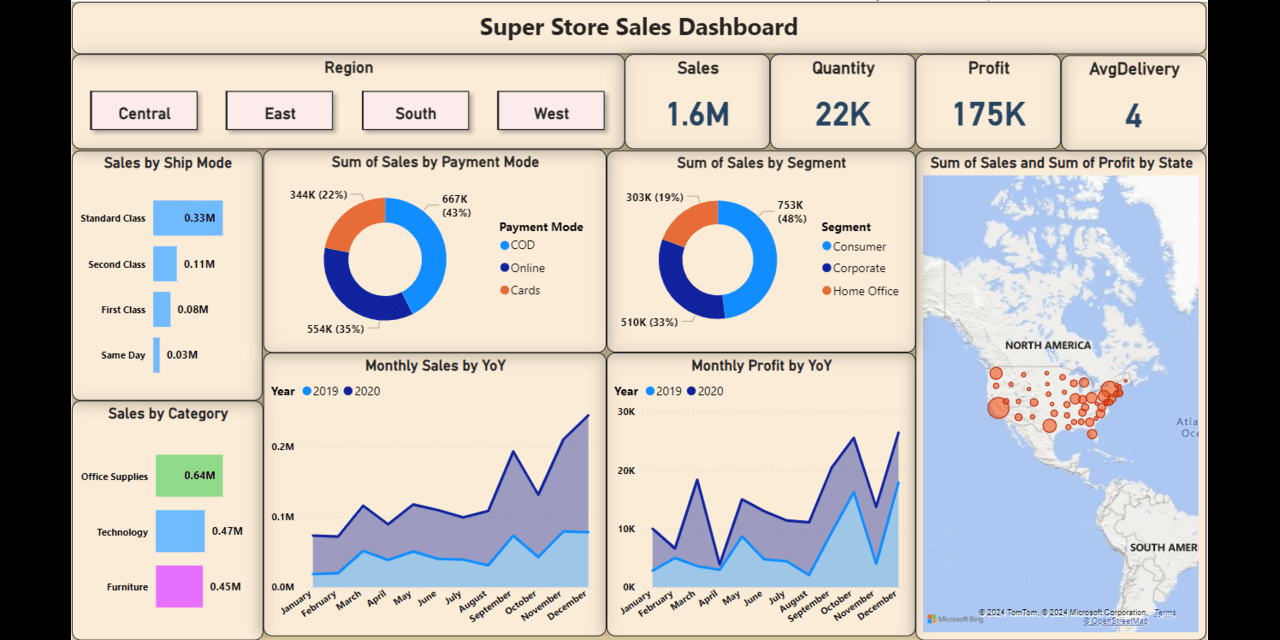The width and height of the screenshot is (1280, 640).
Task: Toggle the South region filter
Action: [416, 111]
